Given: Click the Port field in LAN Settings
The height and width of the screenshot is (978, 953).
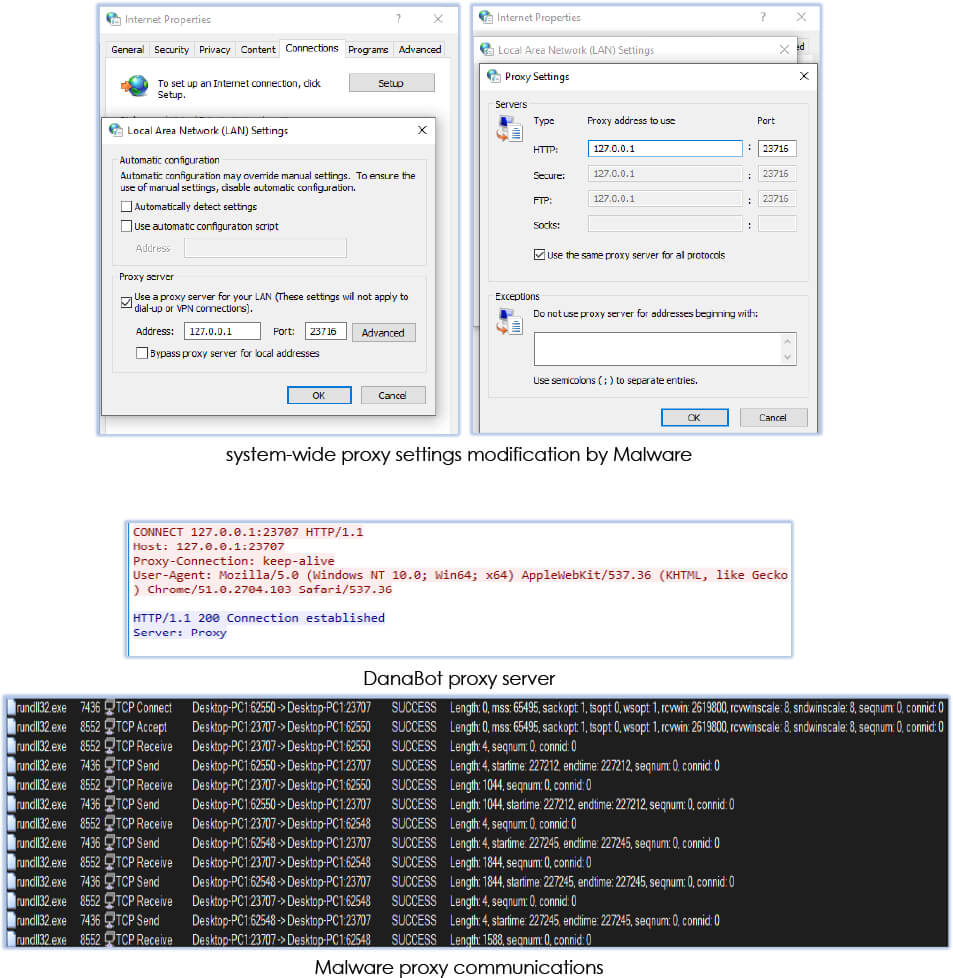Looking at the screenshot, I should pyautogui.click(x=327, y=332).
